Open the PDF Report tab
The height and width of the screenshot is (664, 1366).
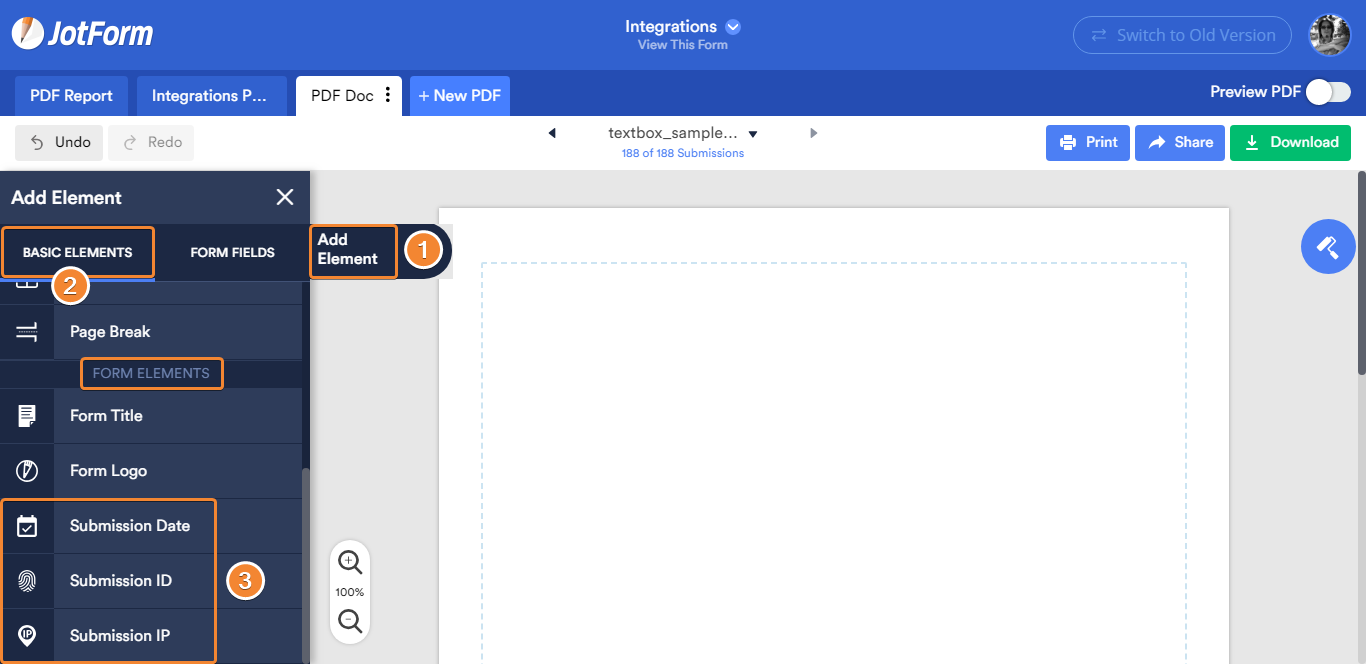(71, 96)
